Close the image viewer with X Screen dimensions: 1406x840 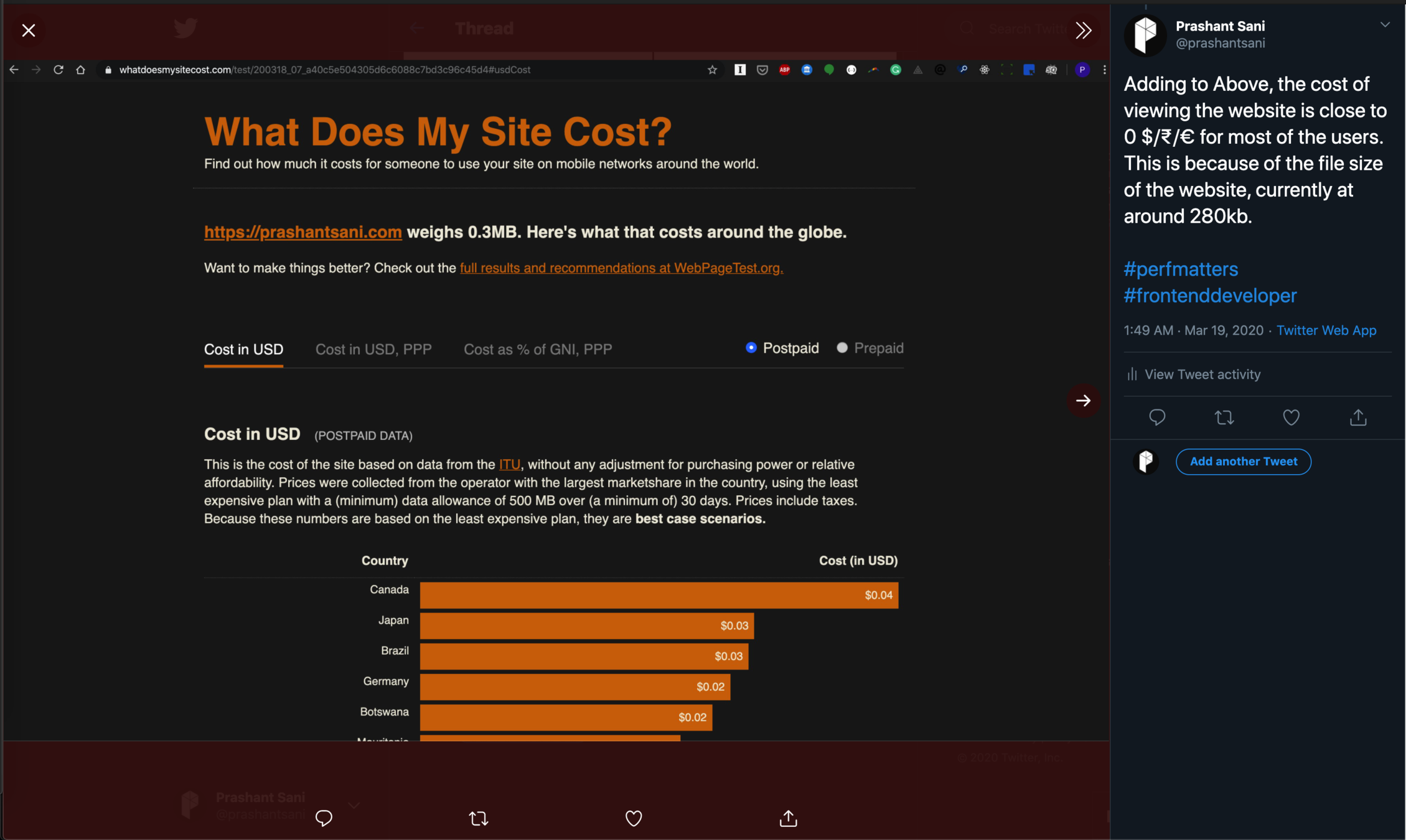tap(28, 30)
